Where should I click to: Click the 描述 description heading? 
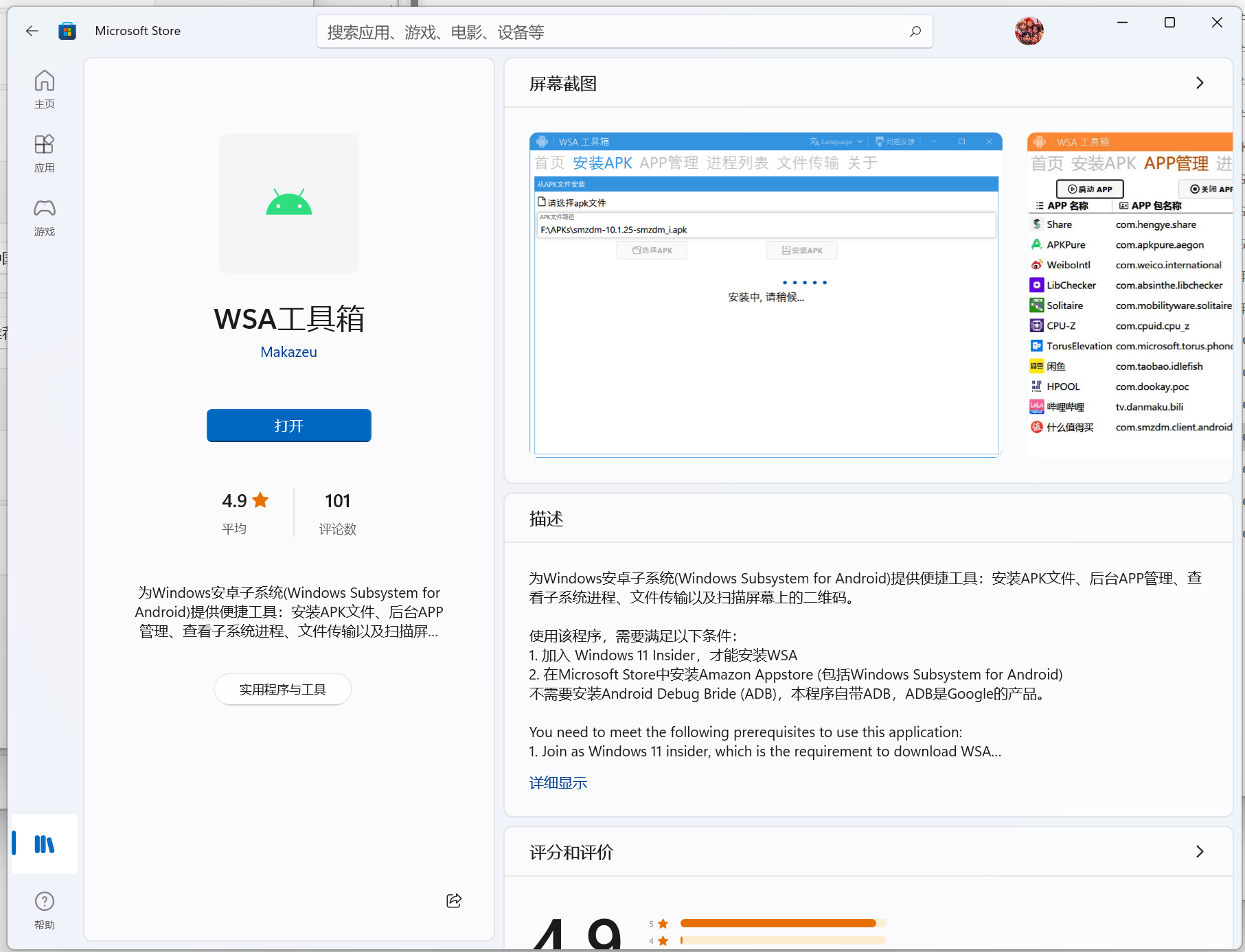coord(547,519)
